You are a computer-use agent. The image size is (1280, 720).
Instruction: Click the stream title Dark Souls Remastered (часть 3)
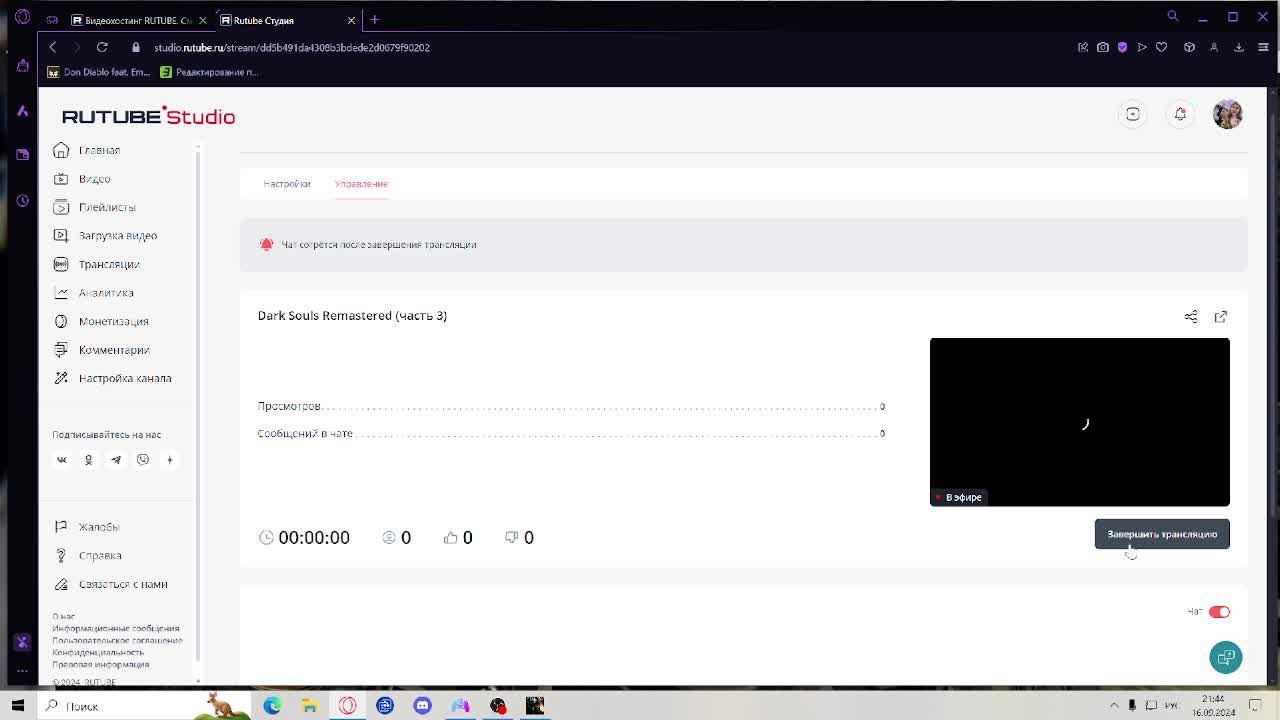click(352, 316)
